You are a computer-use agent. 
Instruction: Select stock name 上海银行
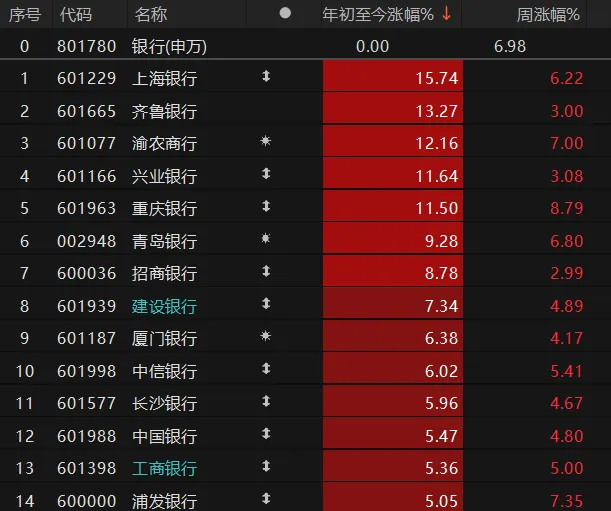tap(164, 78)
